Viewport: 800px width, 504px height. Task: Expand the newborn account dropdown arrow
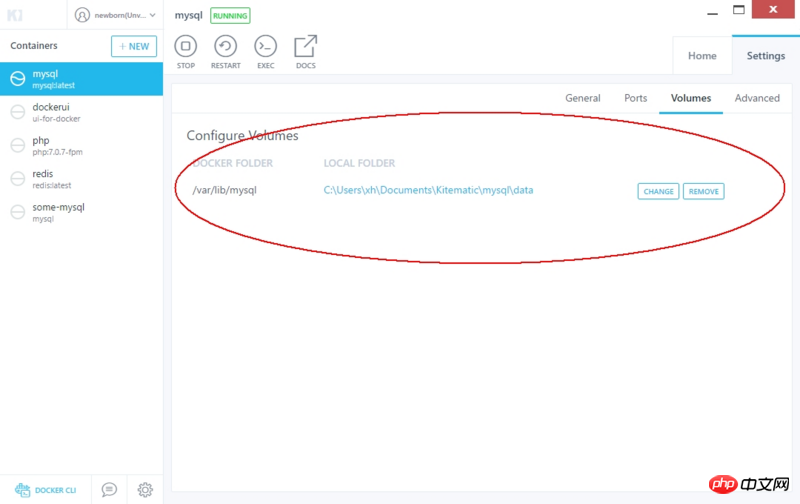[x=153, y=15]
